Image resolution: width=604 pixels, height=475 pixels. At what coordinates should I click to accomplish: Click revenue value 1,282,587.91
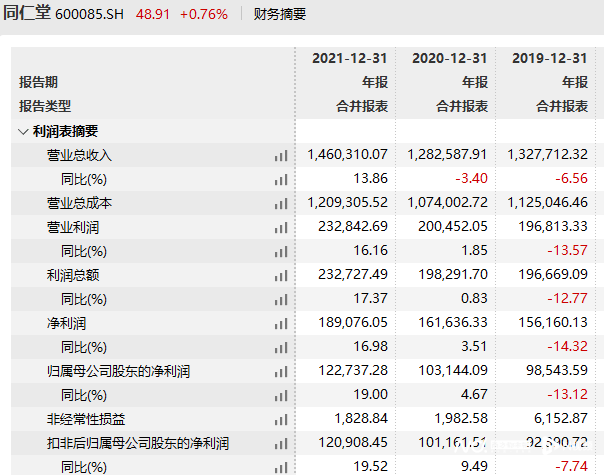[447, 154]
